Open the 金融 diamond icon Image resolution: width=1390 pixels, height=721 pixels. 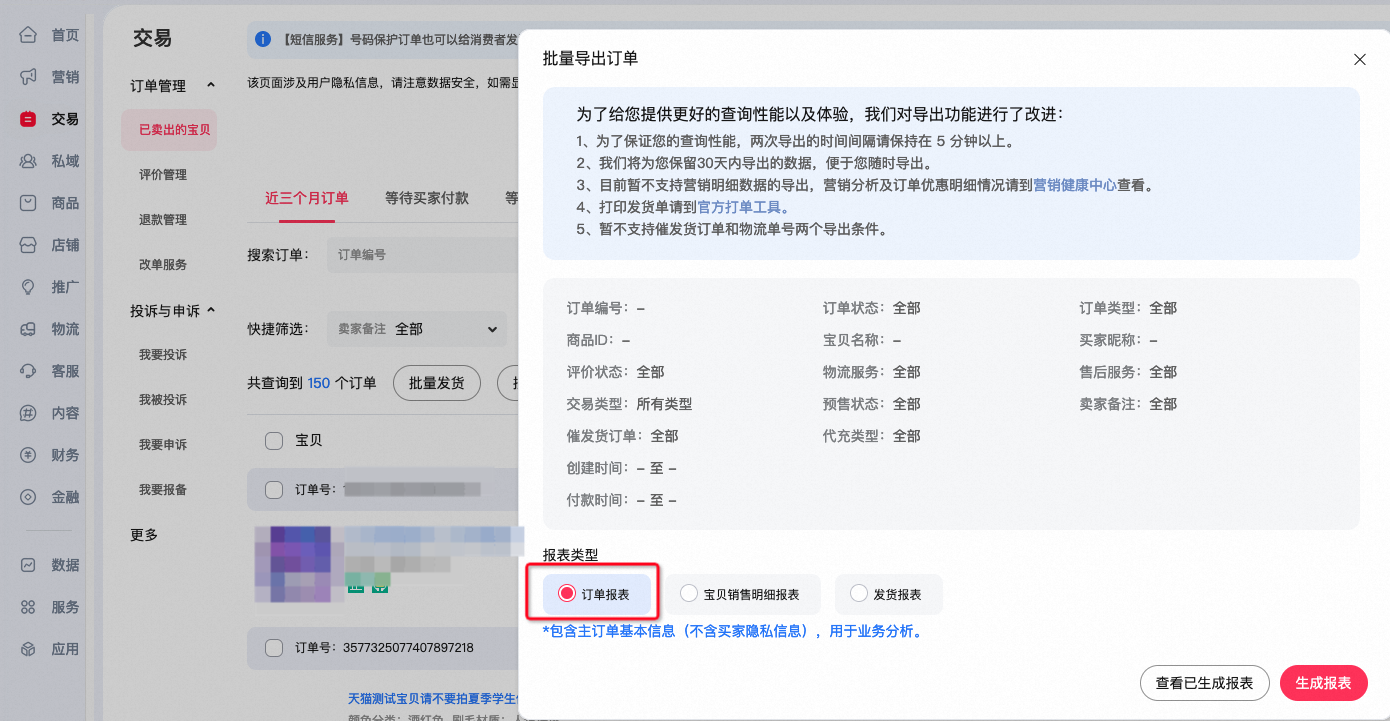[x=29, y=497]
